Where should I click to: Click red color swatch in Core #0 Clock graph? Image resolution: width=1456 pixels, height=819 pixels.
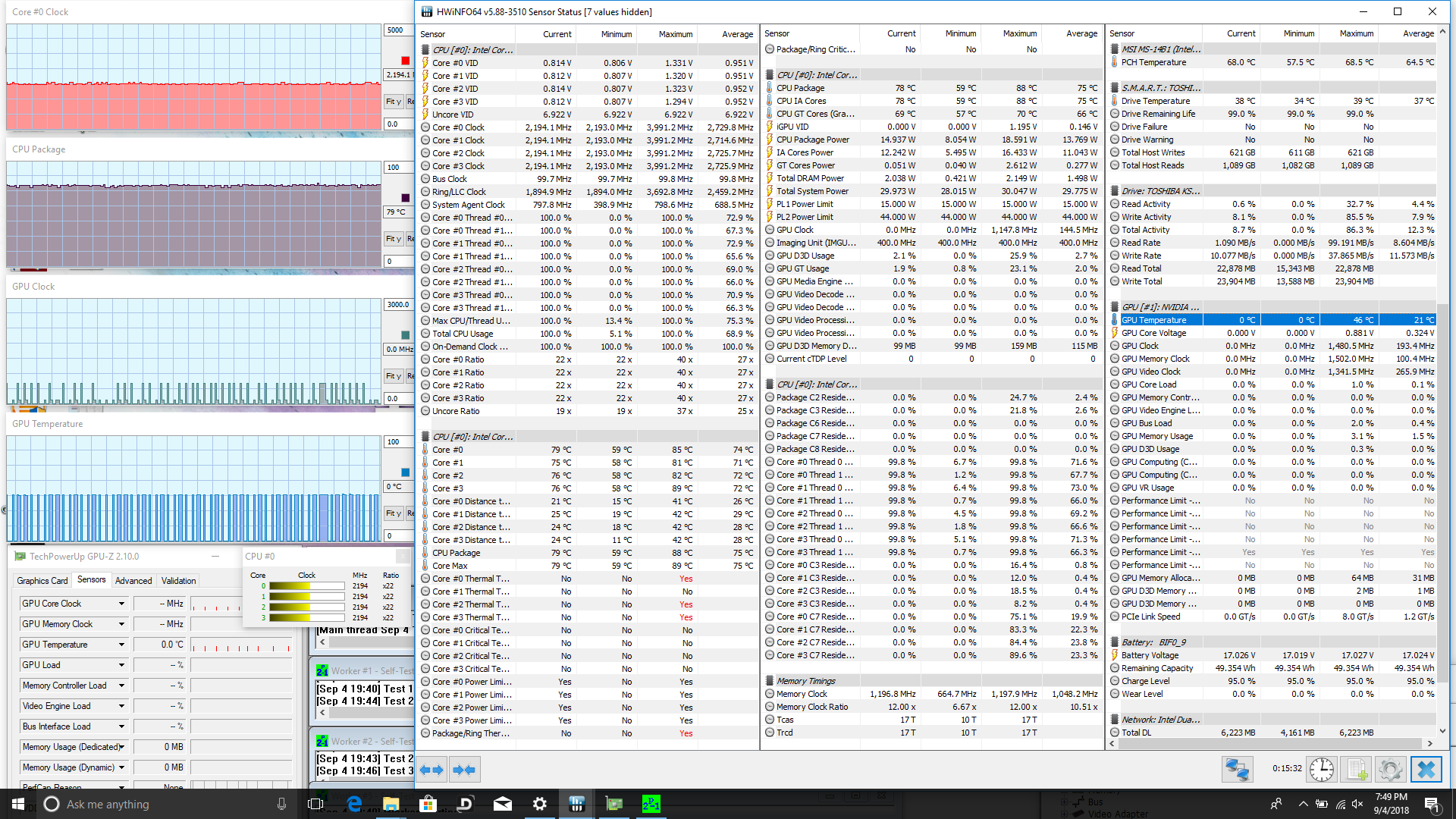[x=406, y=61]
